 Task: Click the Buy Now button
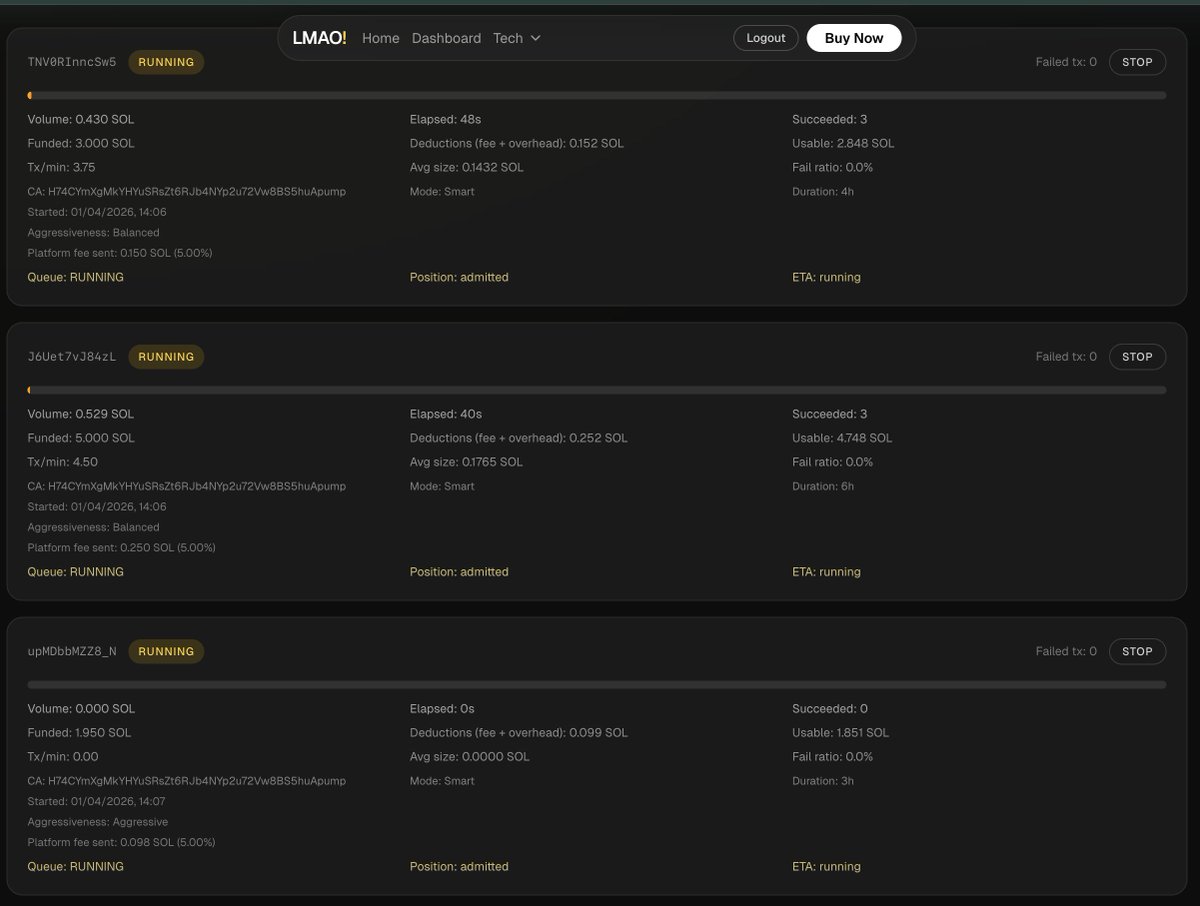click(x=854, y=38)
